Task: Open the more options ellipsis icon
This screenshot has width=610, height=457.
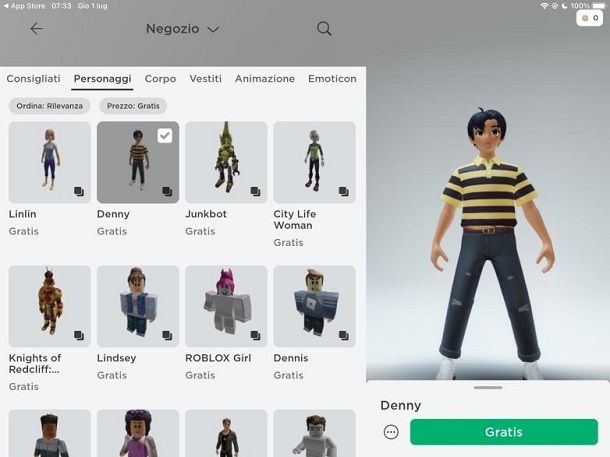Action: coord(391,432)
